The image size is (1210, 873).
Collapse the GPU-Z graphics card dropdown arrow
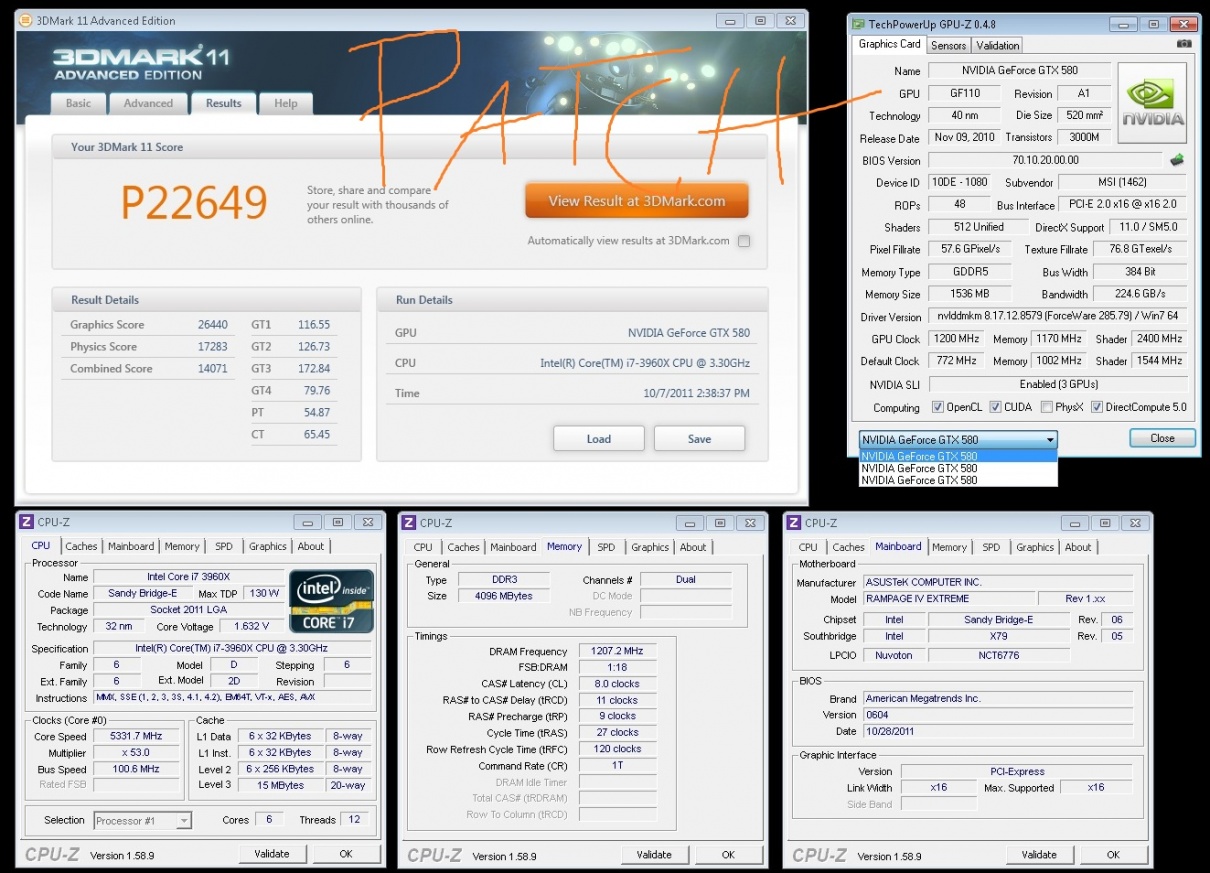point(1049,440)
